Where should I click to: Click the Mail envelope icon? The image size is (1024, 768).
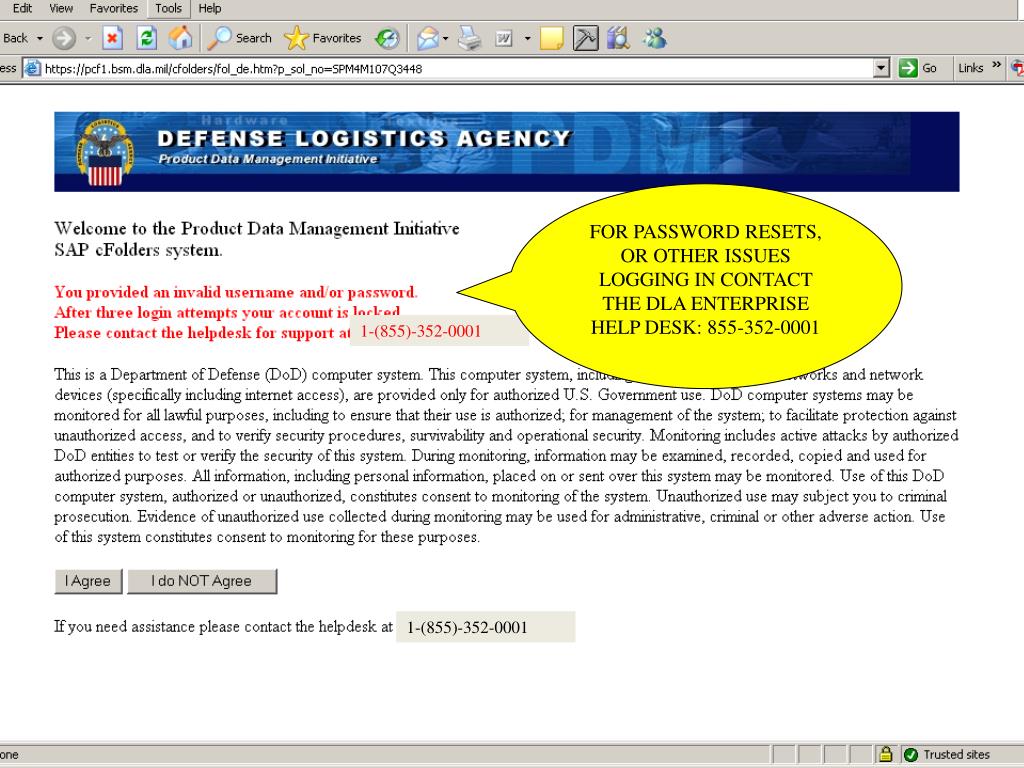tap(428, 39)
